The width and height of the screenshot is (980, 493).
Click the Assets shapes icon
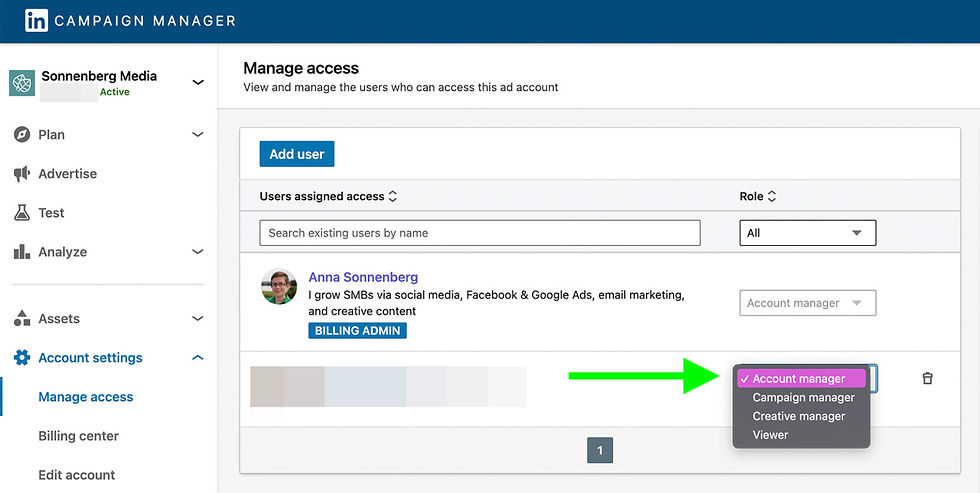click(22, 319)
